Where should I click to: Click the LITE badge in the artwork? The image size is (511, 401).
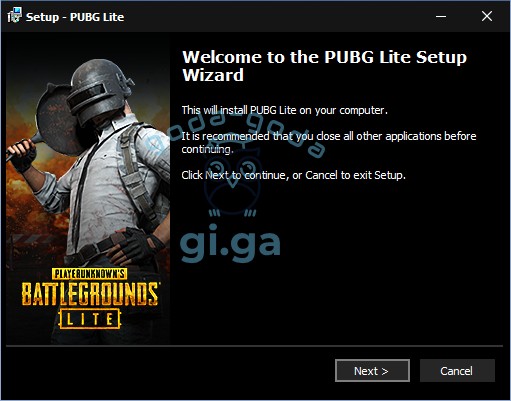click(x=89, y=319)
